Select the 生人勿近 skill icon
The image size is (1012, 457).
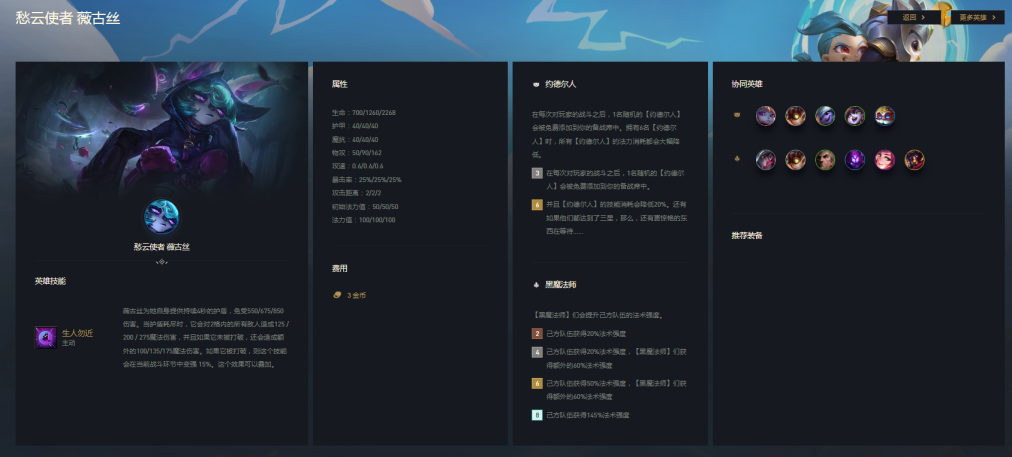click(x=45, y=337)
